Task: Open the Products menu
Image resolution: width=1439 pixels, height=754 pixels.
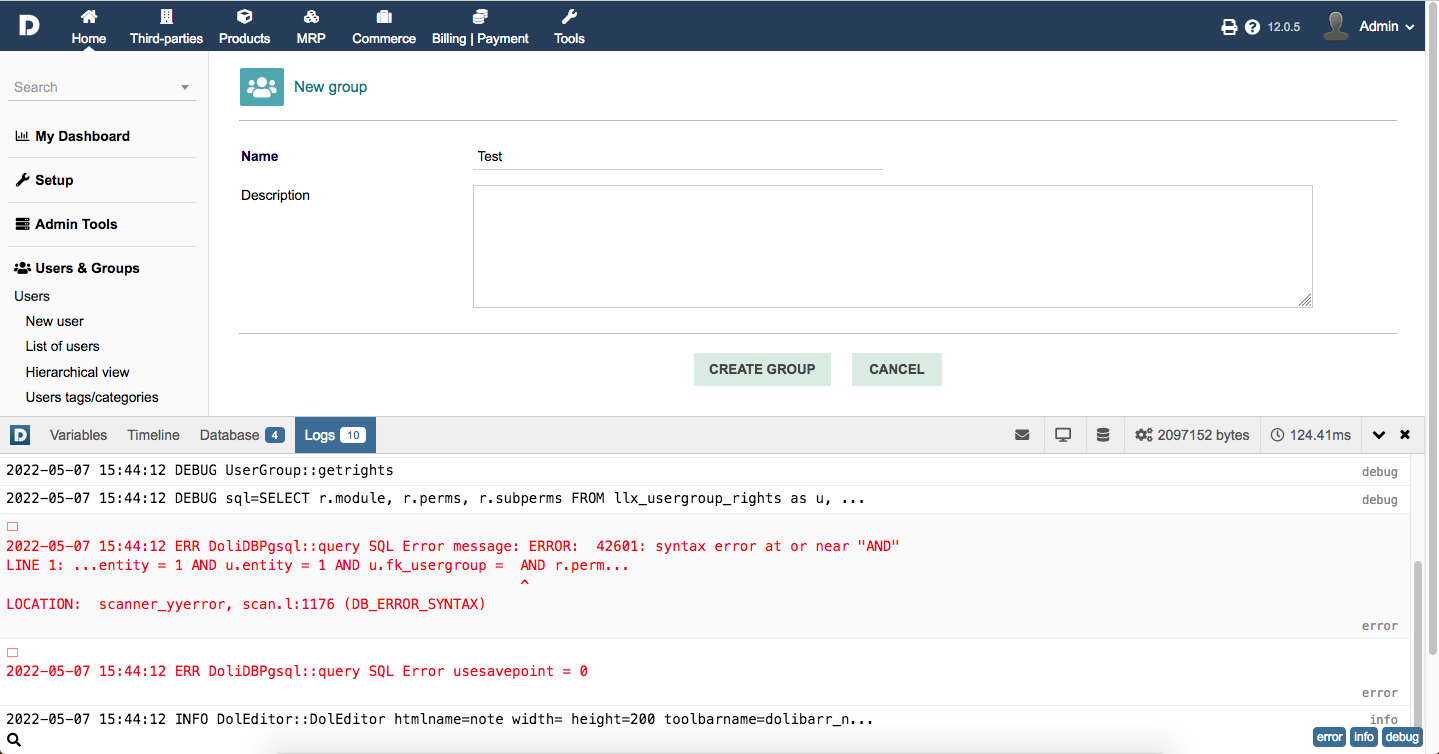Action: click(x=245, y=27)
